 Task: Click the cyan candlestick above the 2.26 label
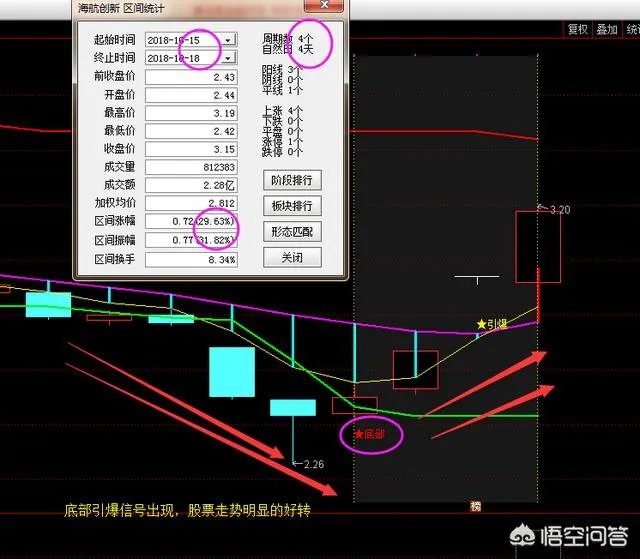(293, 408)
